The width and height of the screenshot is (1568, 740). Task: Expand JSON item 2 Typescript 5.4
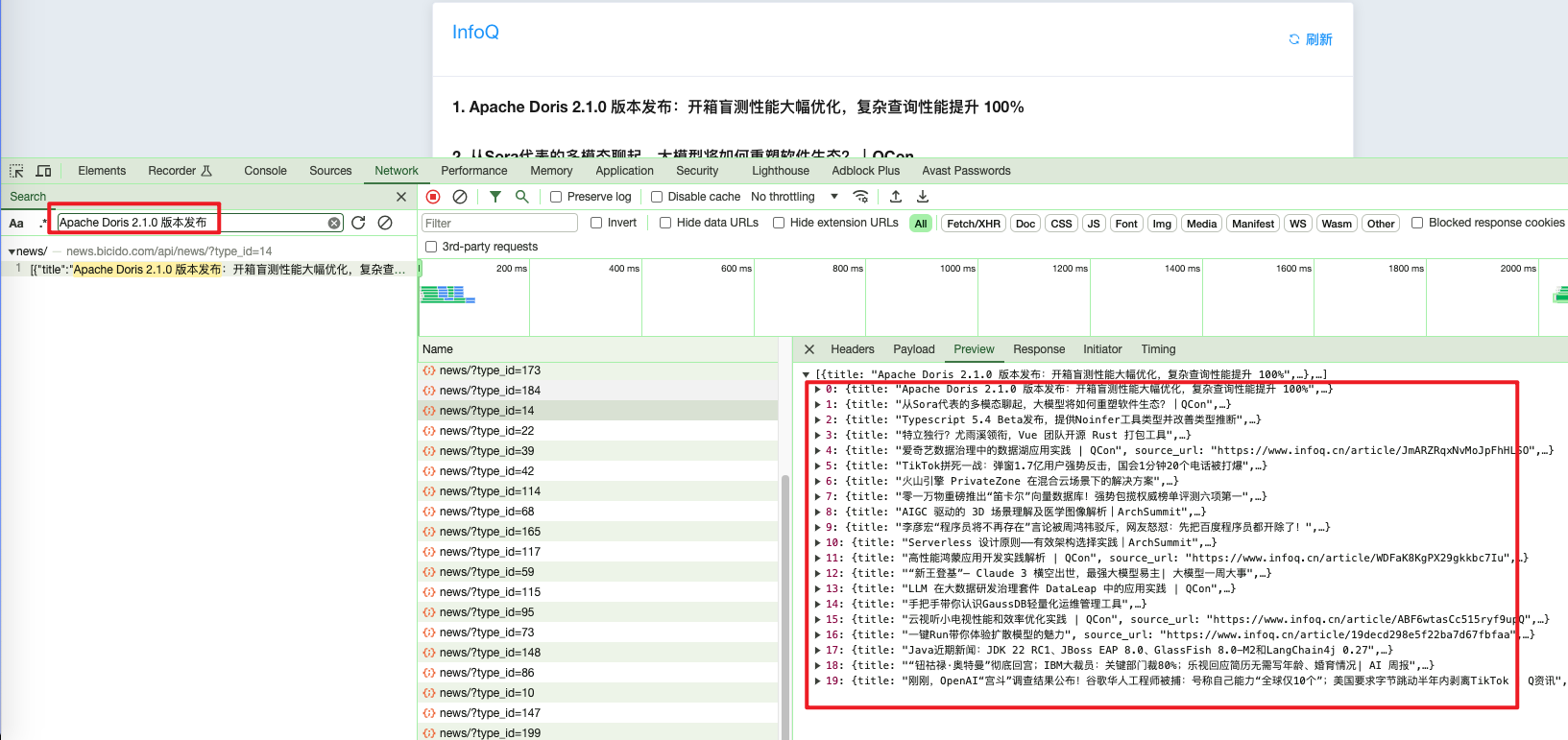click(818, 420)
